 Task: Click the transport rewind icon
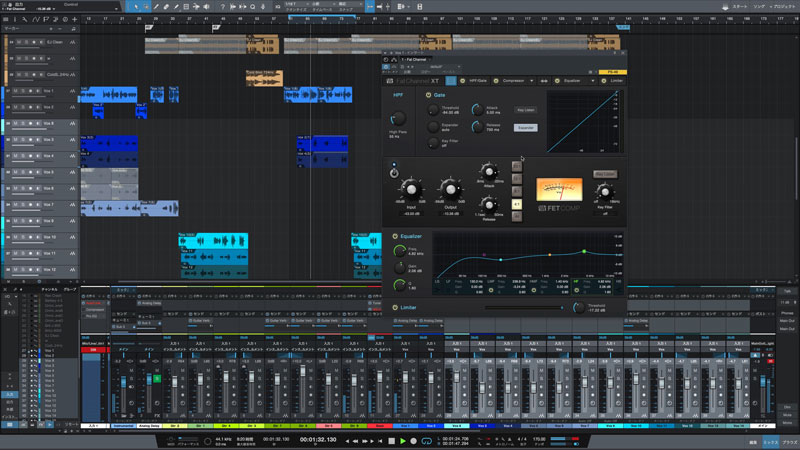[x=356, y=441]
